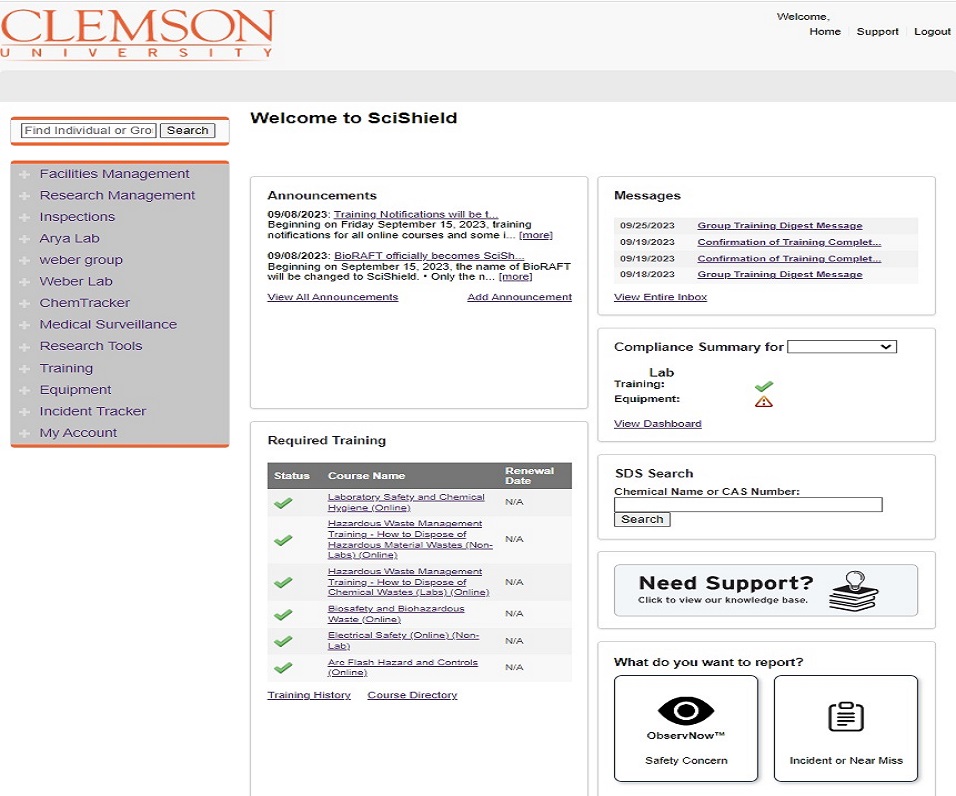Expand the ChemTracker plus icon
Screen dimensions: 956x796
coord(24,304)
